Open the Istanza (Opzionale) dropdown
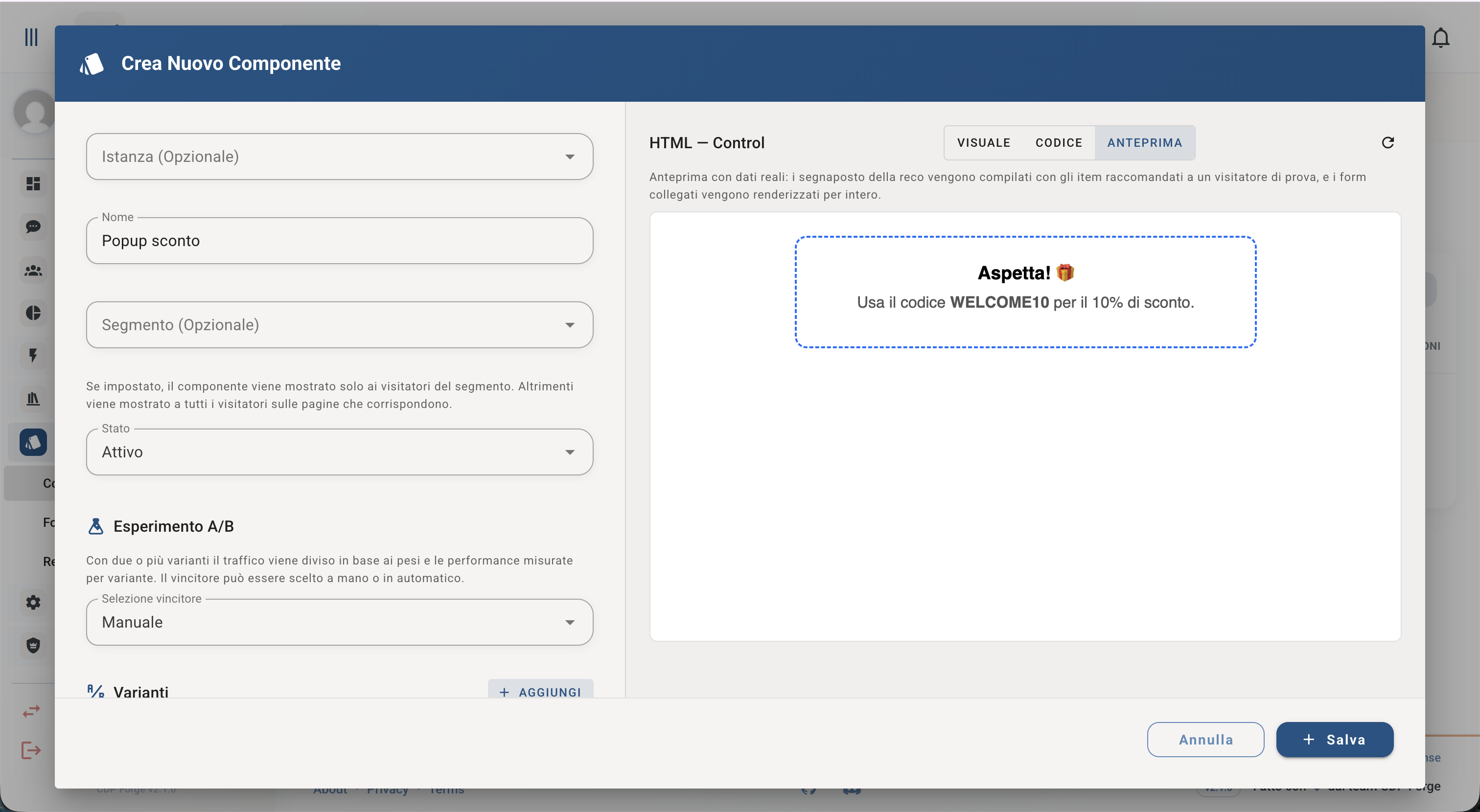This screenshot has height=812, width=1480. pyautogui.click(x=340, y=157)
